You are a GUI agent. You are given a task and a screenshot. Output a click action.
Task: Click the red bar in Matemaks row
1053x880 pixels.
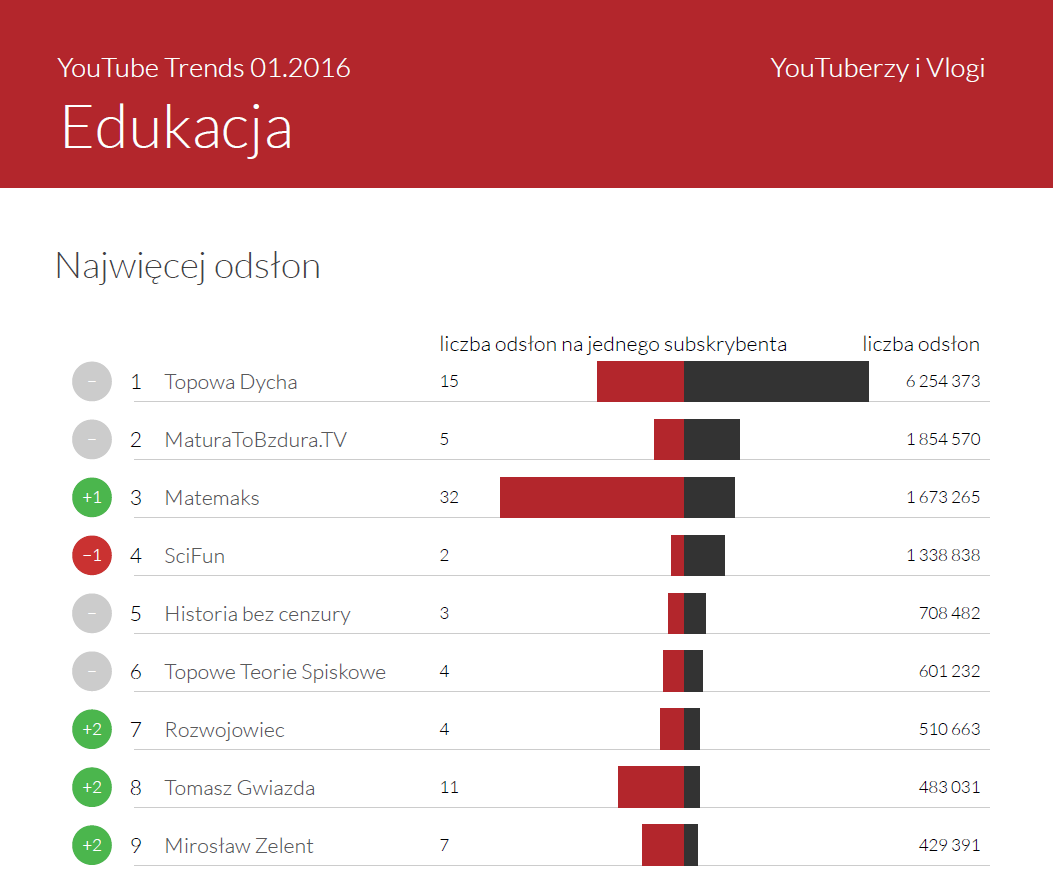coord(591,497)
